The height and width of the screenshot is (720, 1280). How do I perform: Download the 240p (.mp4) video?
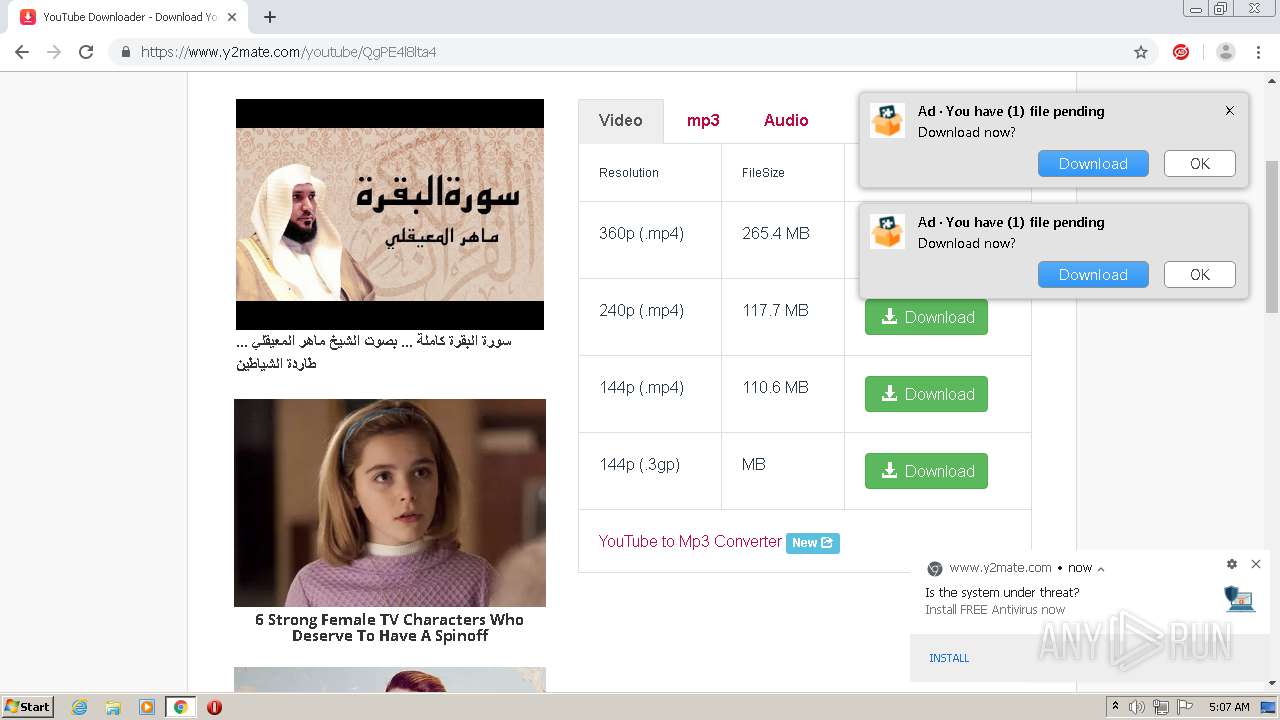tap(926, 317)
